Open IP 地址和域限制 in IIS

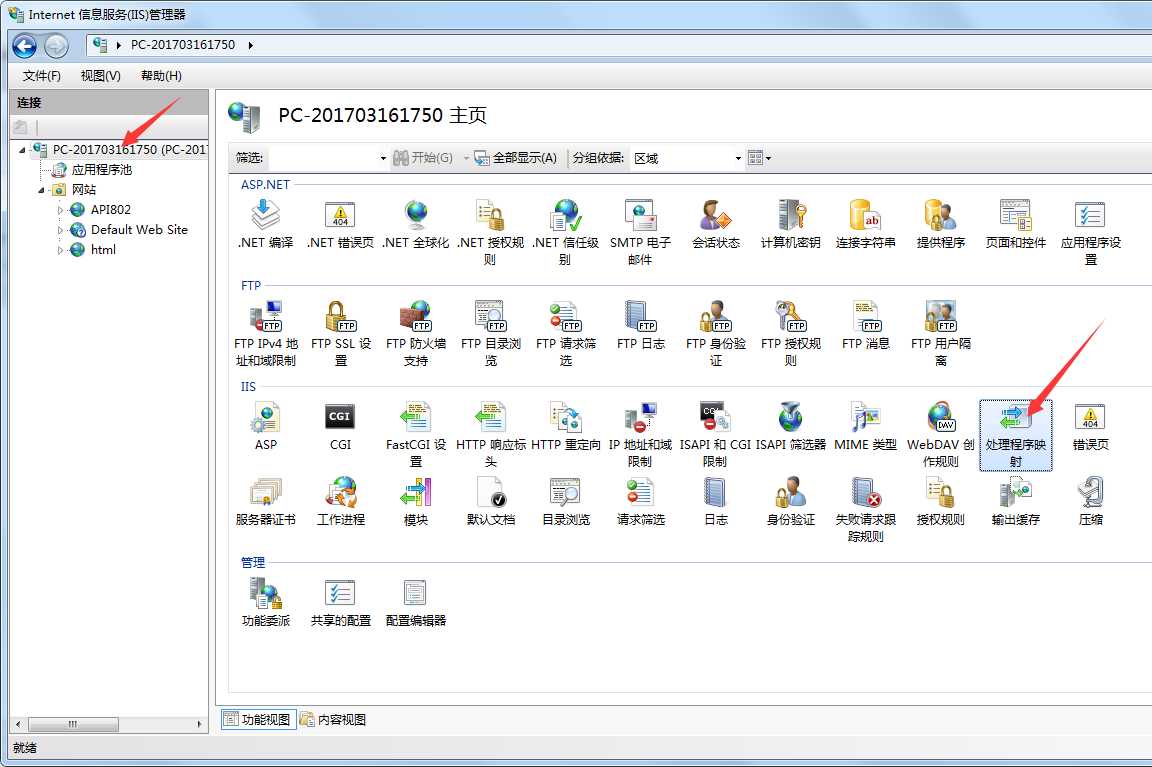coord(640,435)
